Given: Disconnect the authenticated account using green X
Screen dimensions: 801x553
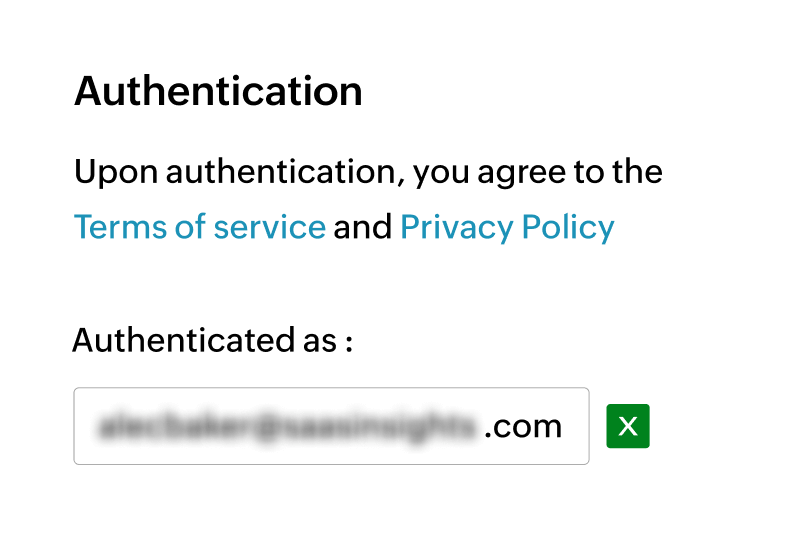Looking at the screenshot, I should 628,426.
